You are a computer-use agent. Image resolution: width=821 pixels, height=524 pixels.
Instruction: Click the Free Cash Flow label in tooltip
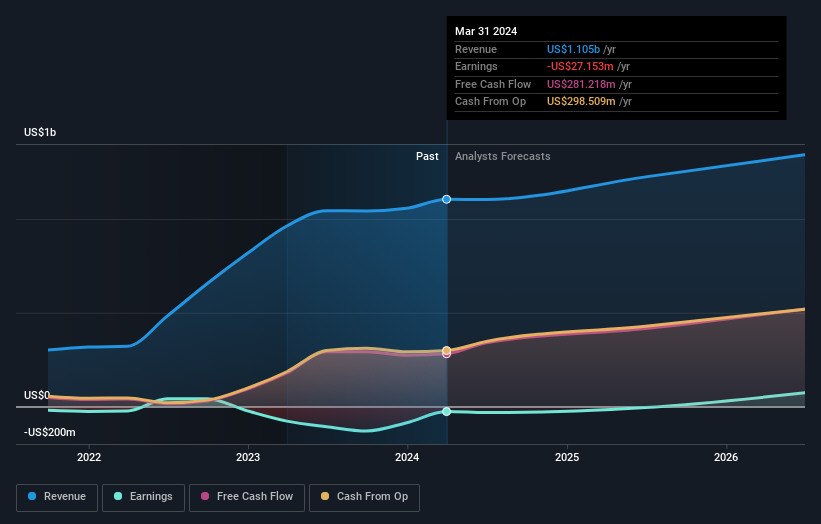[493, 84]
